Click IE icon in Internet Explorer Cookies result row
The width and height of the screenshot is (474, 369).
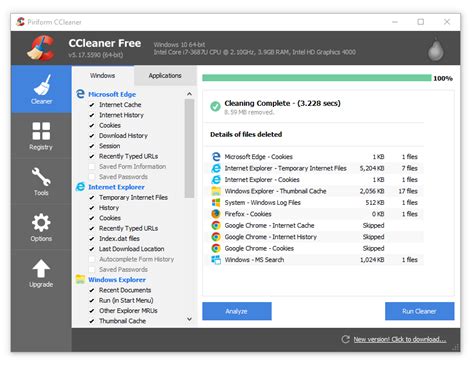click(x=216, y=180)
